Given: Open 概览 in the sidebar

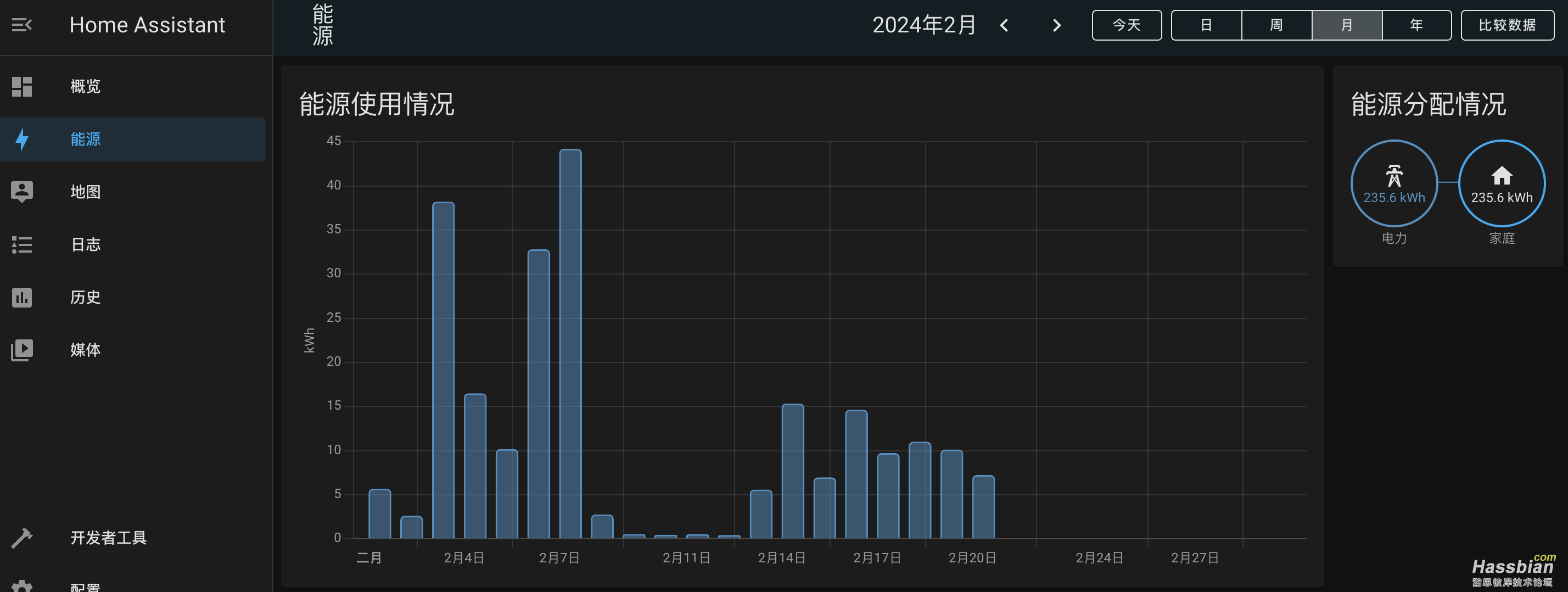Looking at the screenshot, I should (x=133, y=86).
